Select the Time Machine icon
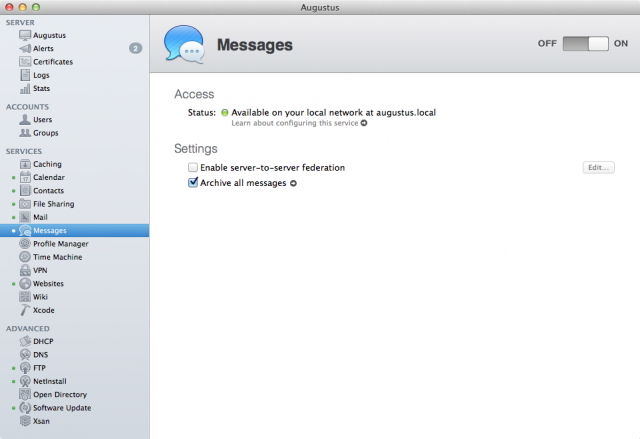The width and height of the screenshot is (640, 439). [x=25, y=257]
